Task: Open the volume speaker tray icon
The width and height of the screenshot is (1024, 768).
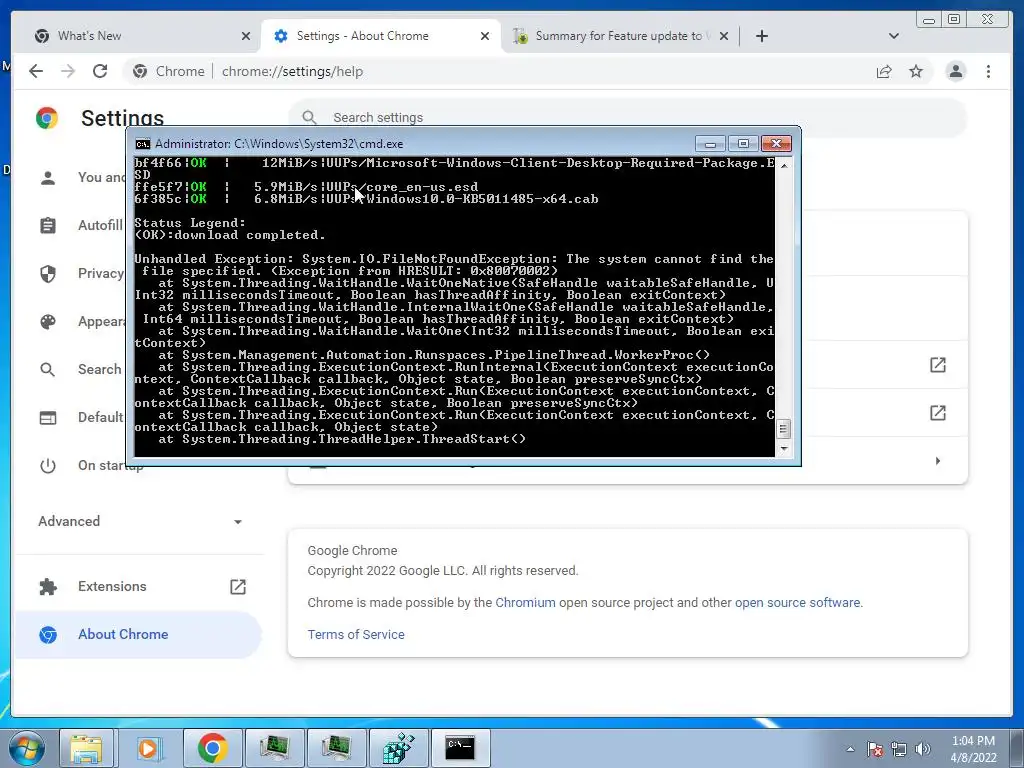Action: (x=922, y=749)
